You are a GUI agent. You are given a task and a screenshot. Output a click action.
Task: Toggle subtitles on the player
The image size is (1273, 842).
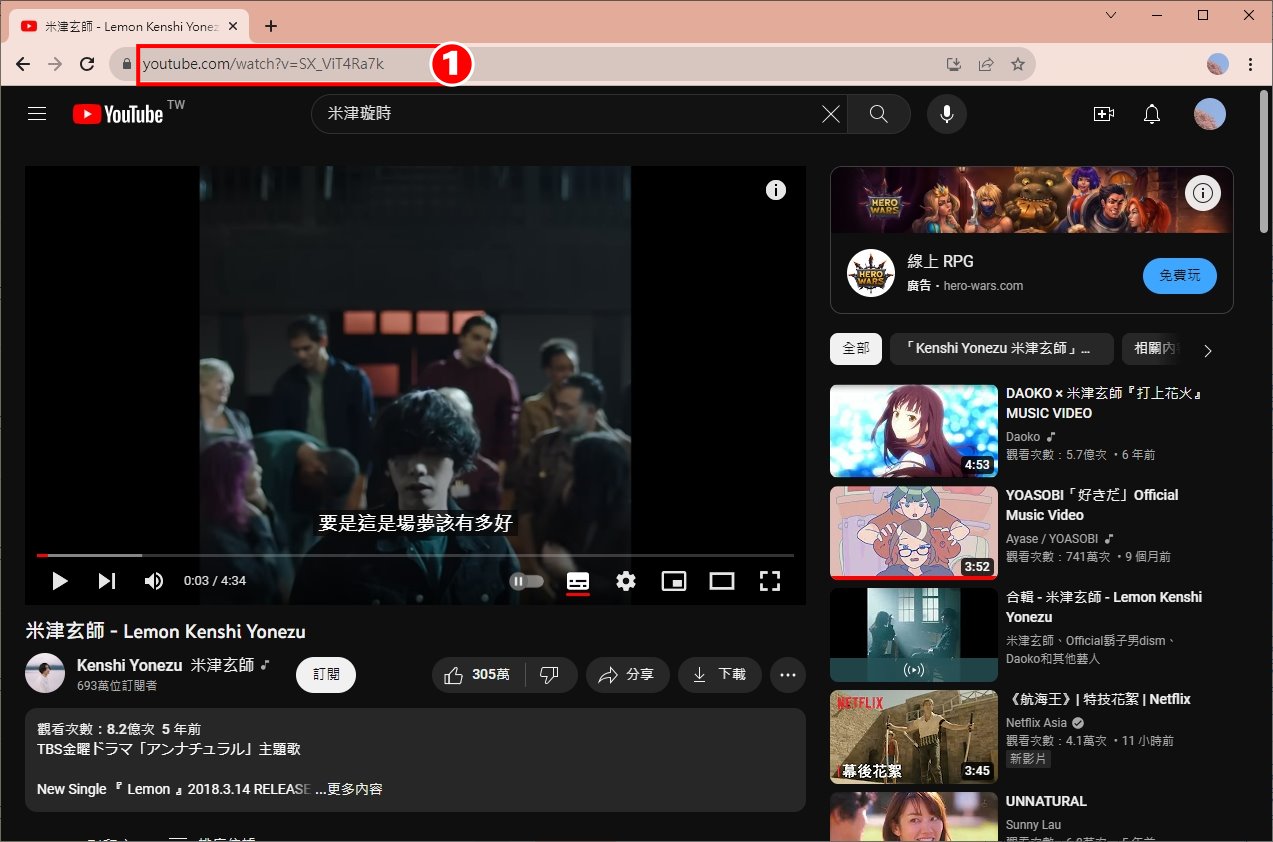pos(578,581)
